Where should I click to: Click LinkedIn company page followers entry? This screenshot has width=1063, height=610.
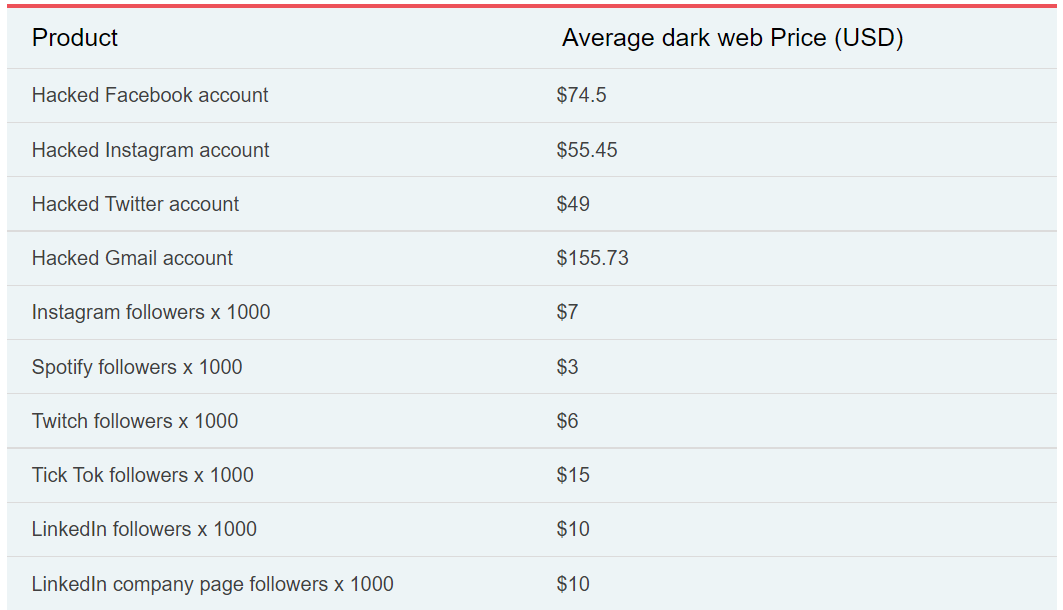pyautogui.click(x=212, y=584)
